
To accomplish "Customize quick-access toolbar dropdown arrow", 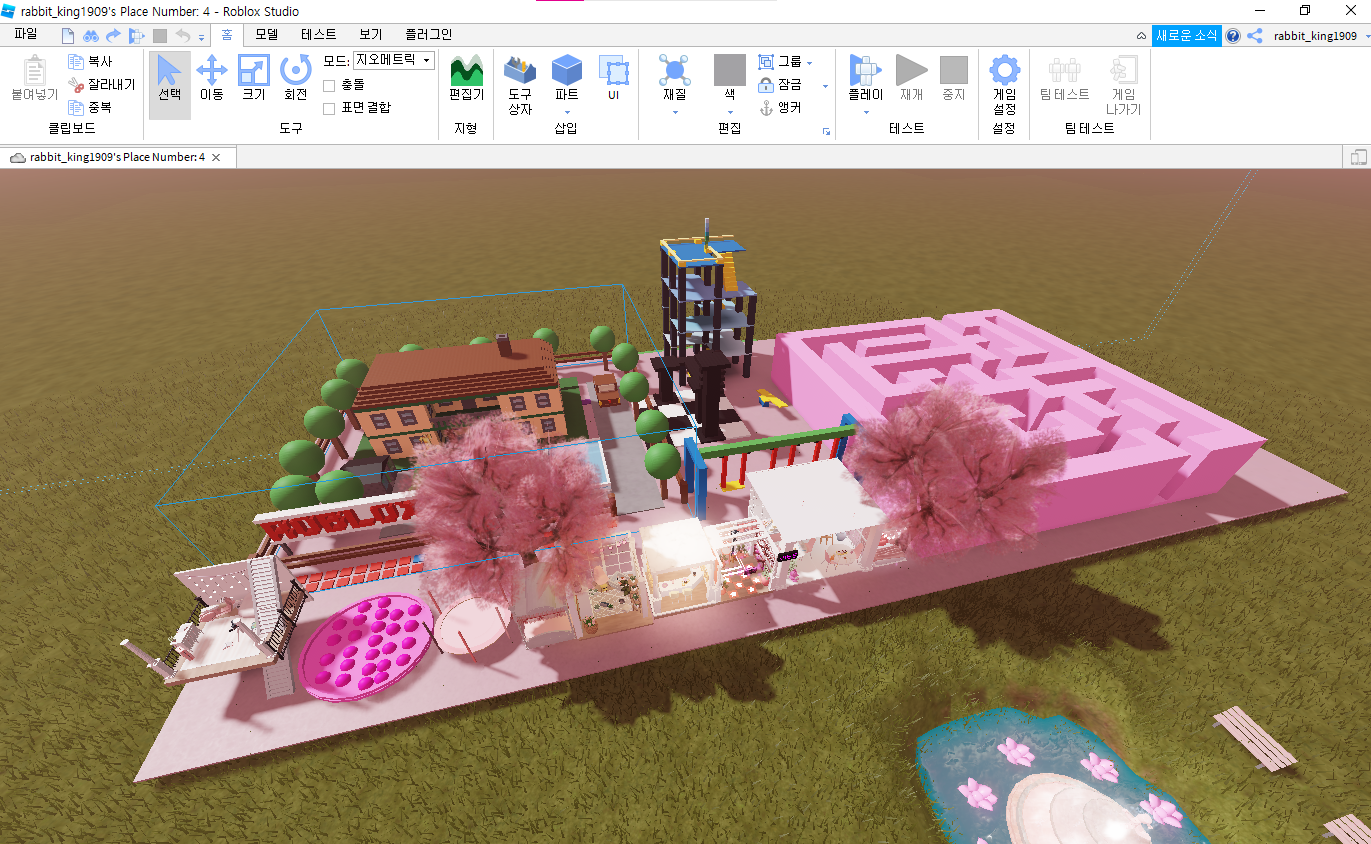I will pos(201,37).
